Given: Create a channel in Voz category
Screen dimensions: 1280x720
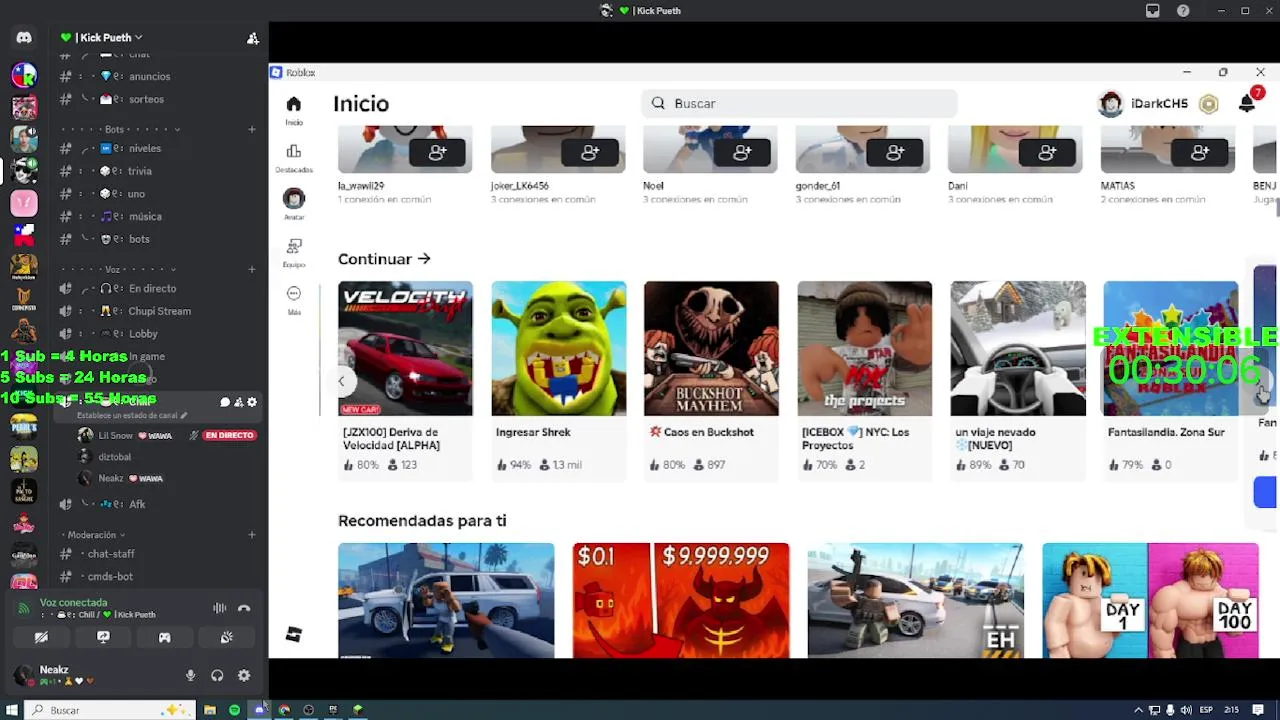Looking at the screenshot, I should pyautogui.click(x=252, y=269).
